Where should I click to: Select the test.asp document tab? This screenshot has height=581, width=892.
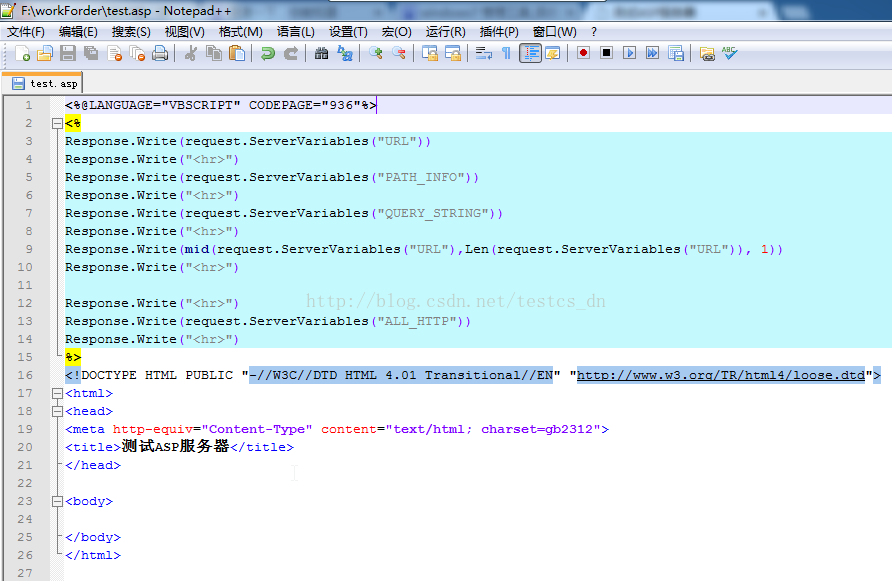(43, 84)
